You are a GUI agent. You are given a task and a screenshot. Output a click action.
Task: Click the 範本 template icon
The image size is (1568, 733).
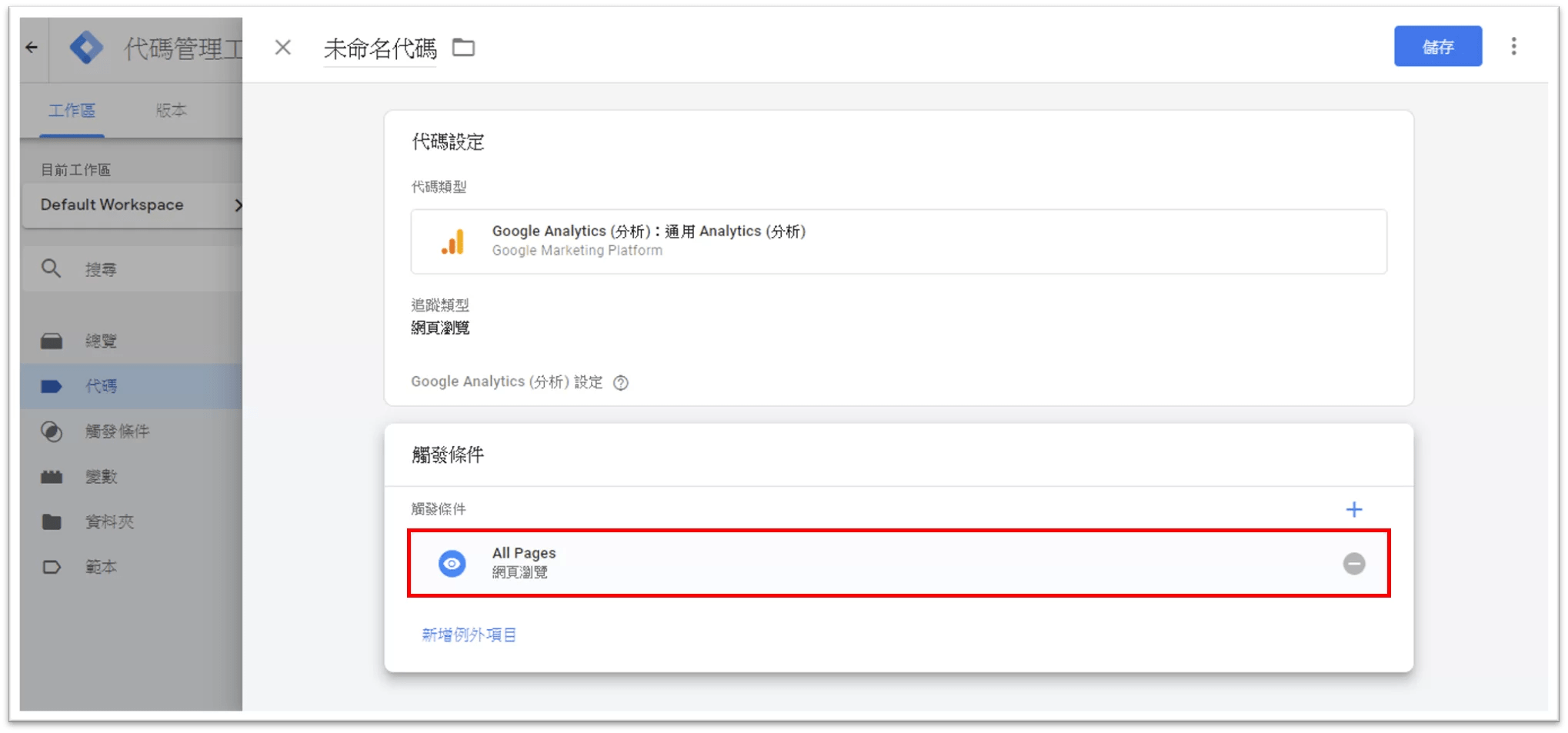[52, 568]
